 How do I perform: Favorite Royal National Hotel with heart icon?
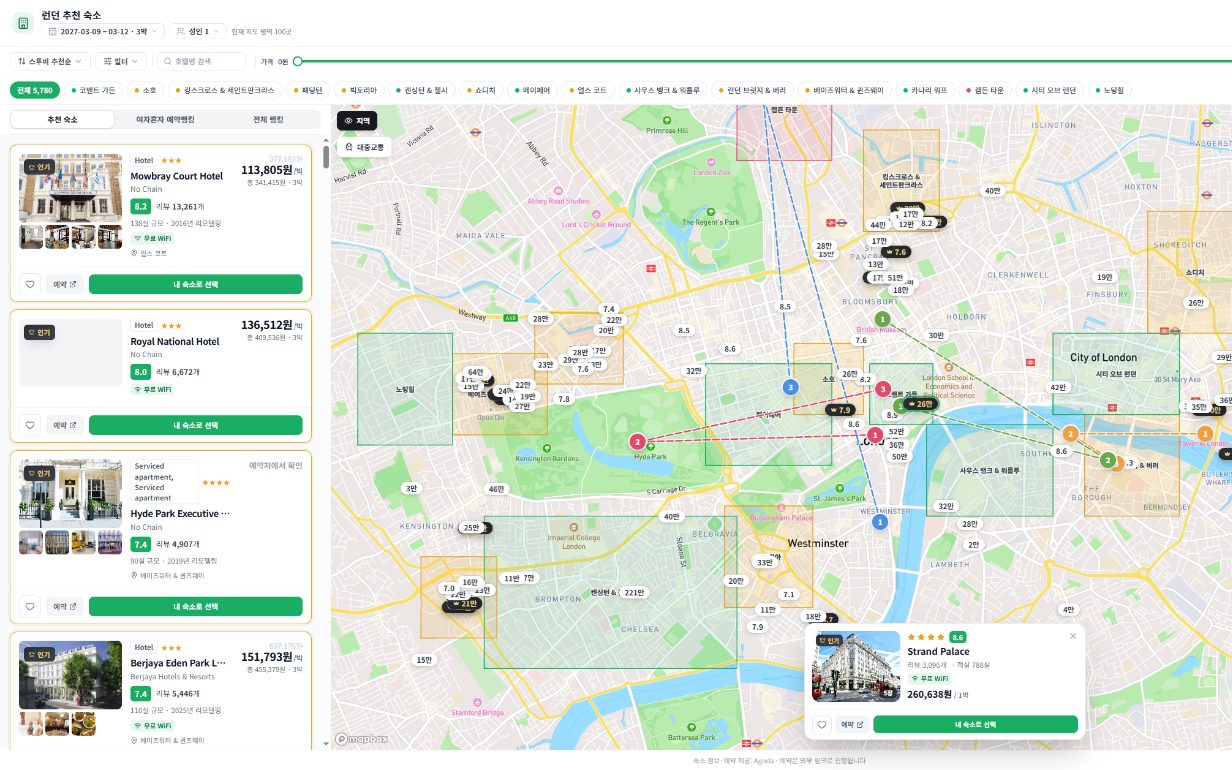tap(30, 425)
